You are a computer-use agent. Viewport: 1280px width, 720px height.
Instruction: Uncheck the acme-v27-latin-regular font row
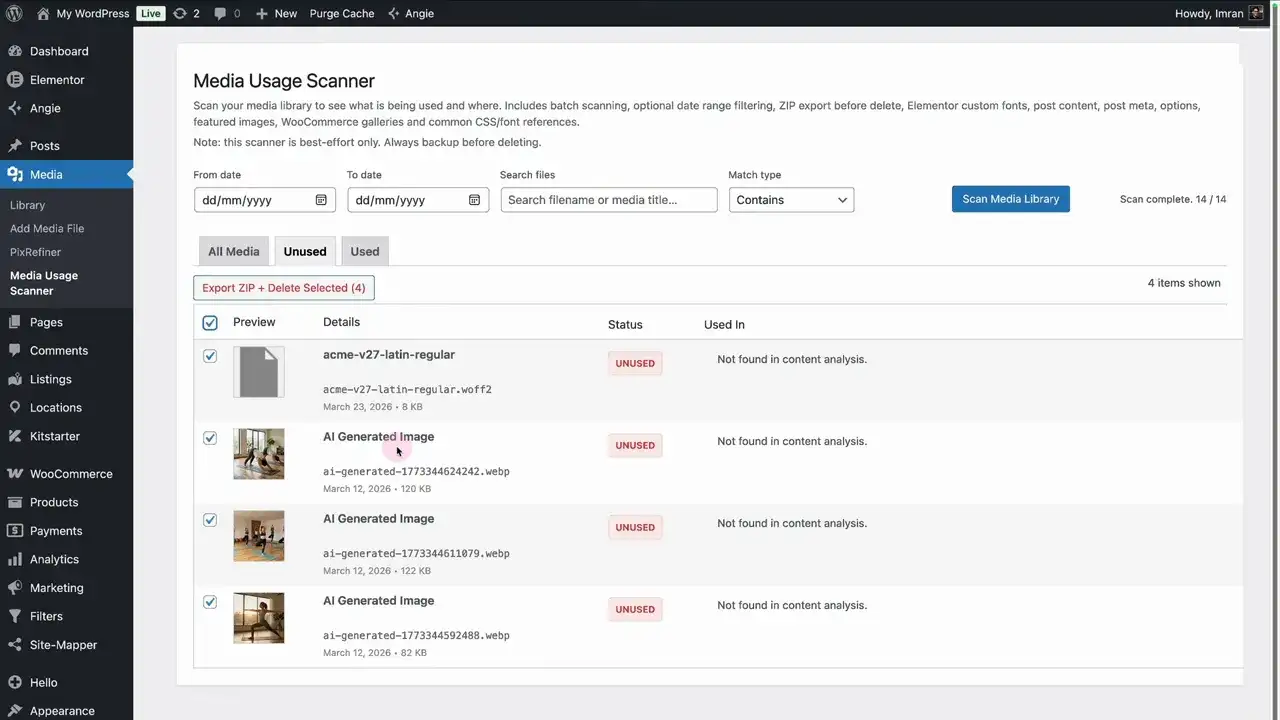tap(210, 356)
